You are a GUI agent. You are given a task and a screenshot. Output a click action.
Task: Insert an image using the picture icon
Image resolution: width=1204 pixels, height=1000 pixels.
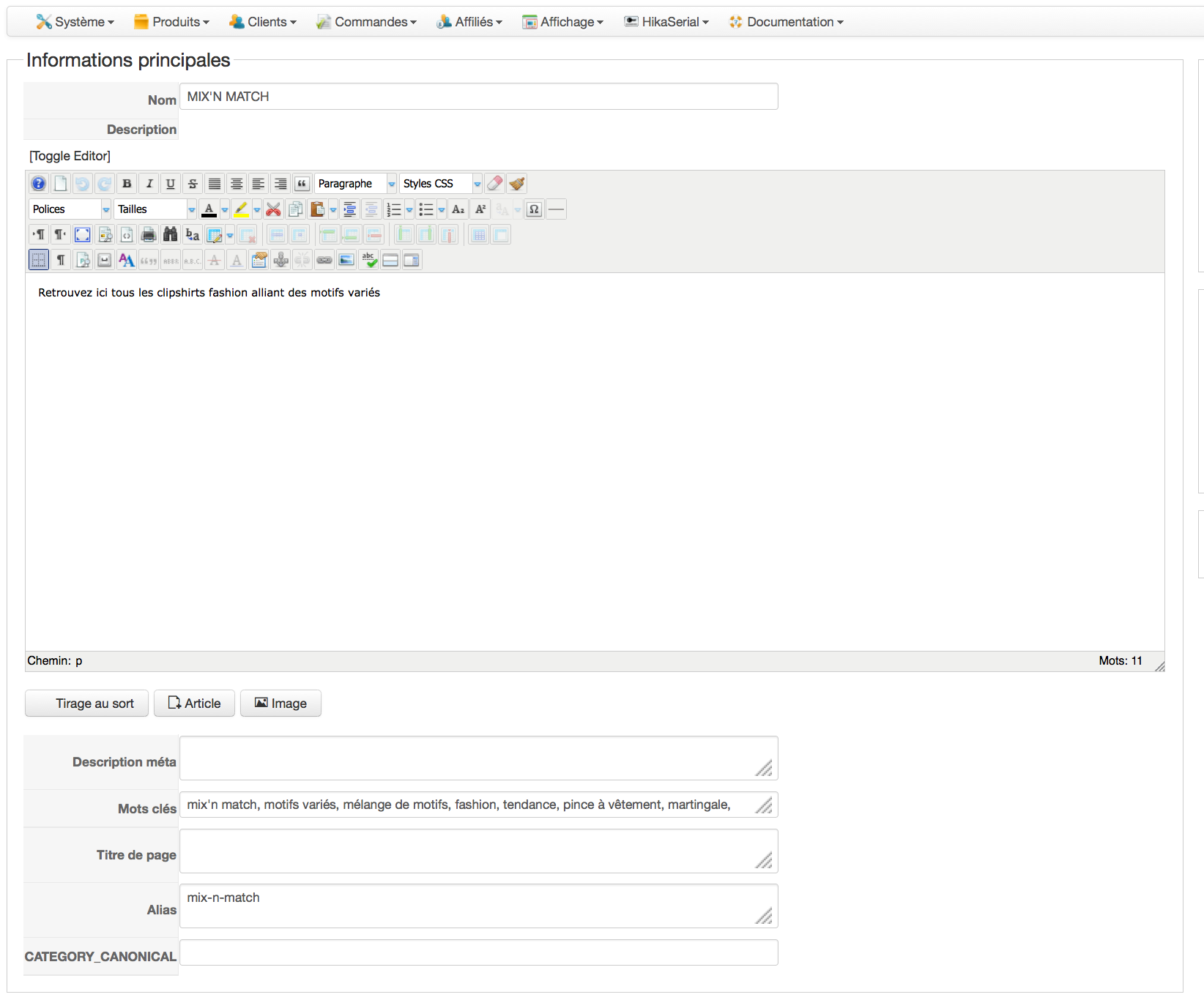[346, 260]
